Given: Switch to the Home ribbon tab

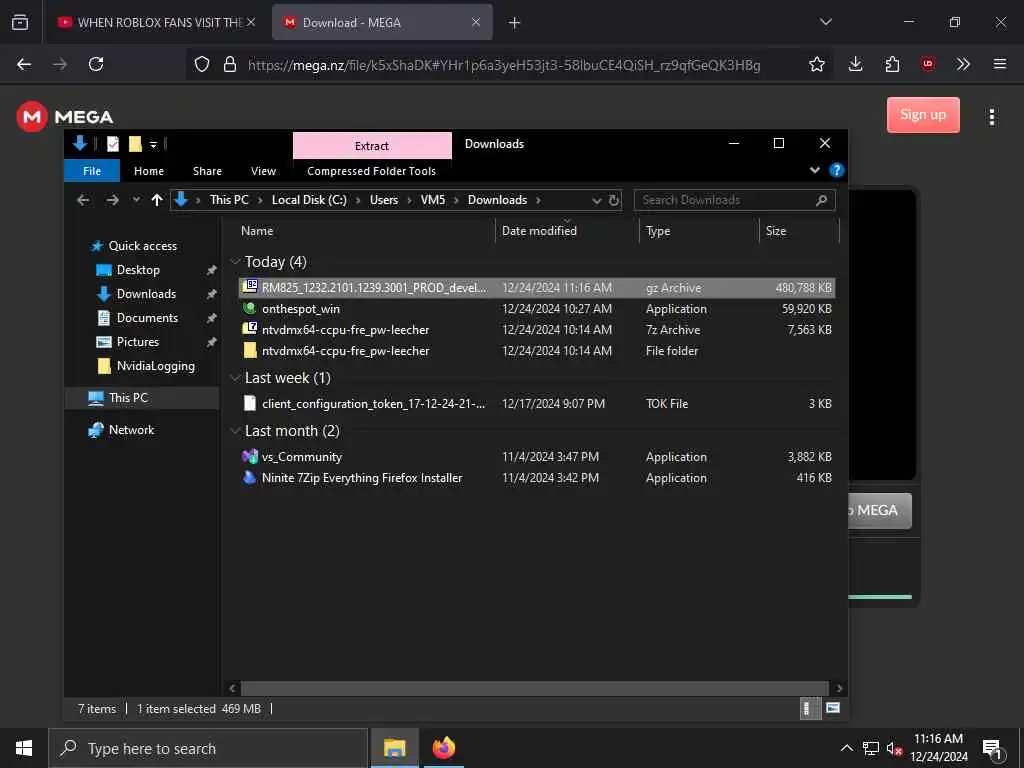Looking at the screenshot, I should click(x=149, y=171).
